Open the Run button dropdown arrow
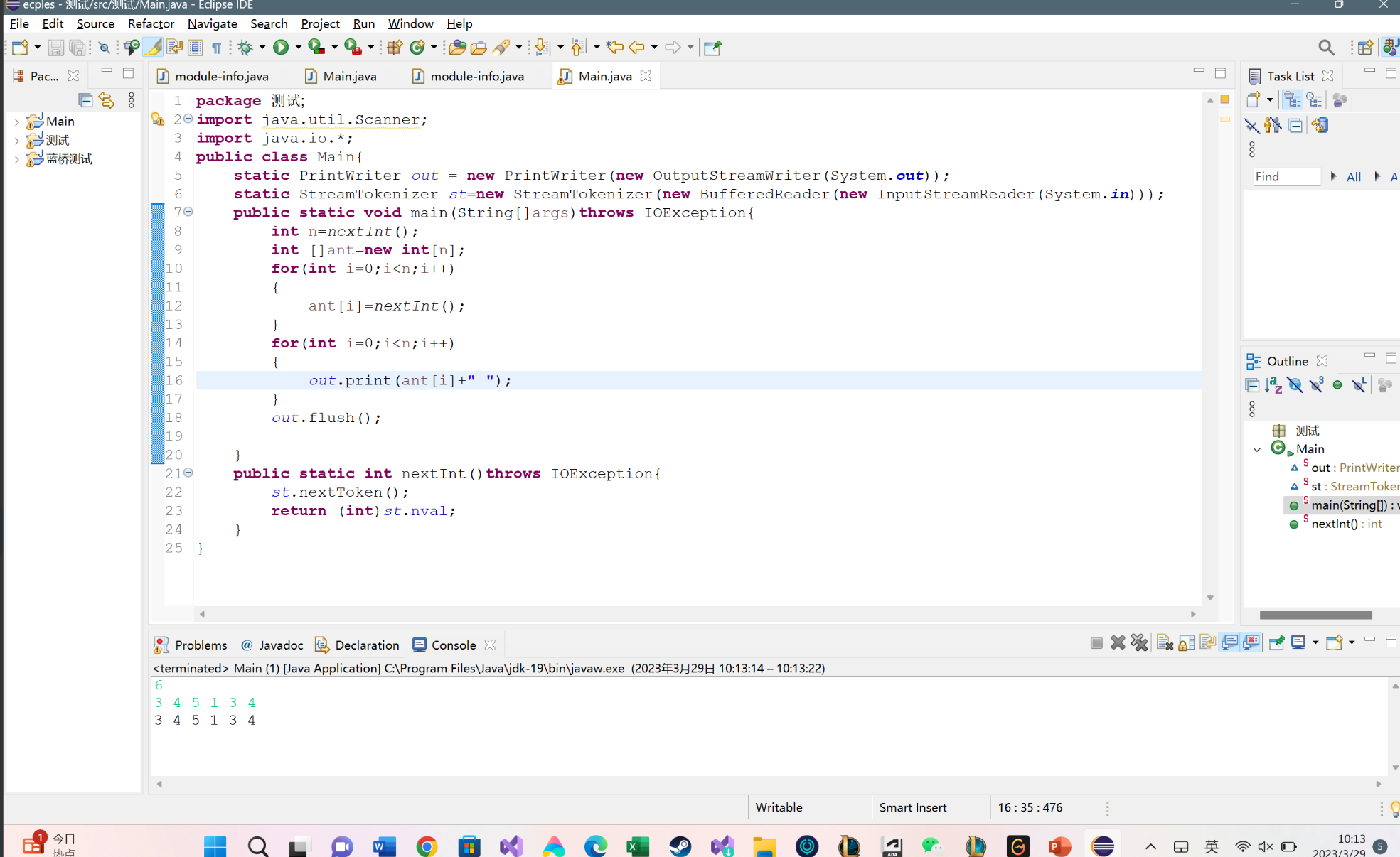Viewport: 1400px width, 857px height. click(298, 48)
